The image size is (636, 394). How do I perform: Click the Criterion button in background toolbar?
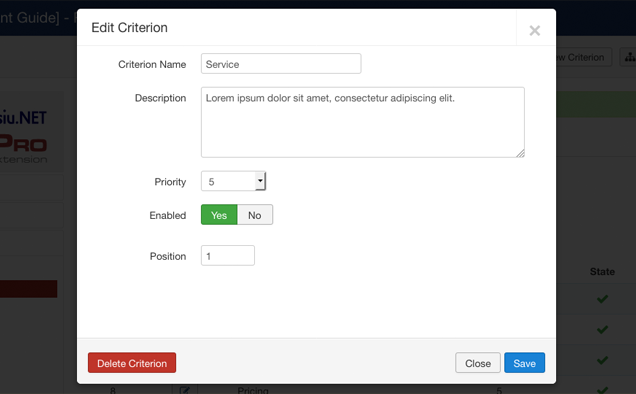point(583,57)
